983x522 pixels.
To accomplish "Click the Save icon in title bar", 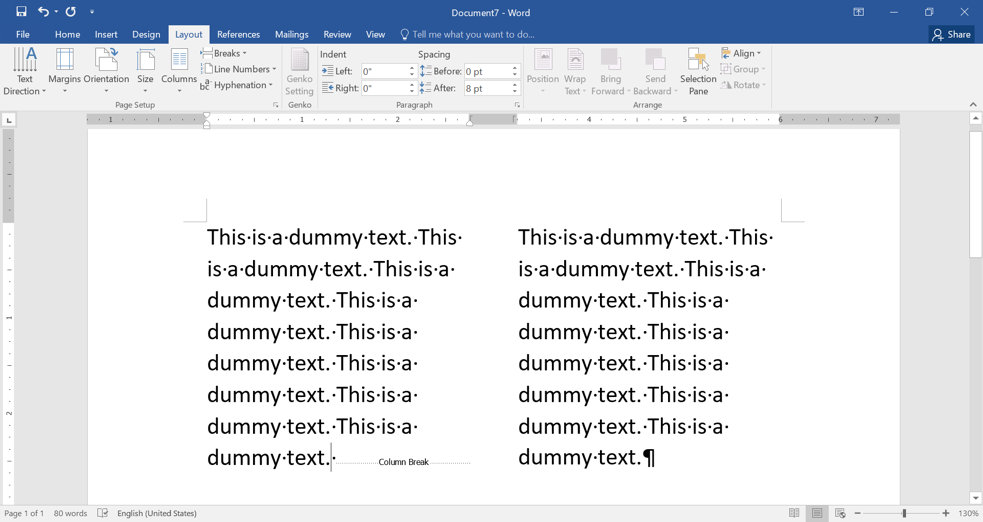I will (21, 12).
